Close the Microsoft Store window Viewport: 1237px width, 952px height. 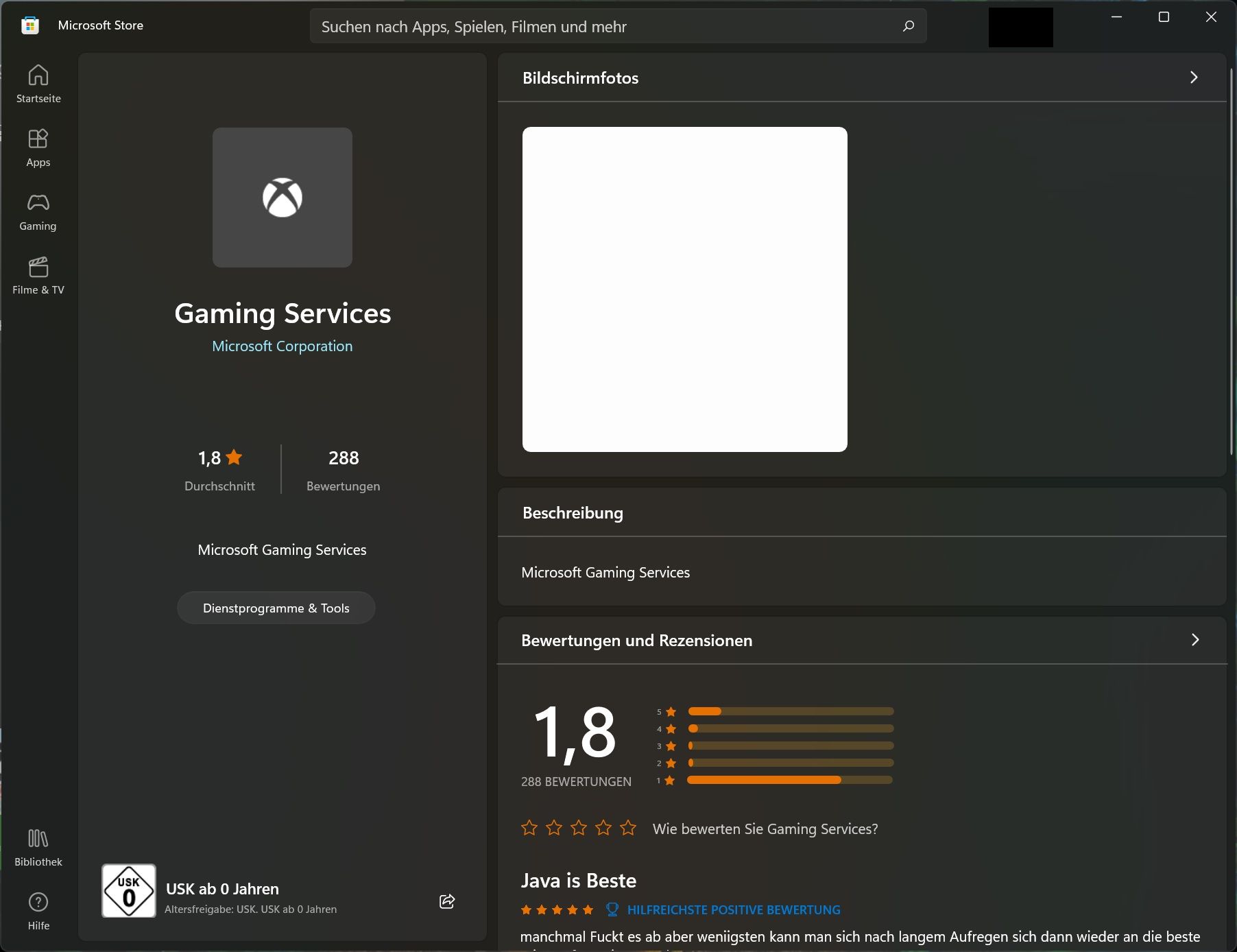pyautogui.click(x=1211, y=17)
